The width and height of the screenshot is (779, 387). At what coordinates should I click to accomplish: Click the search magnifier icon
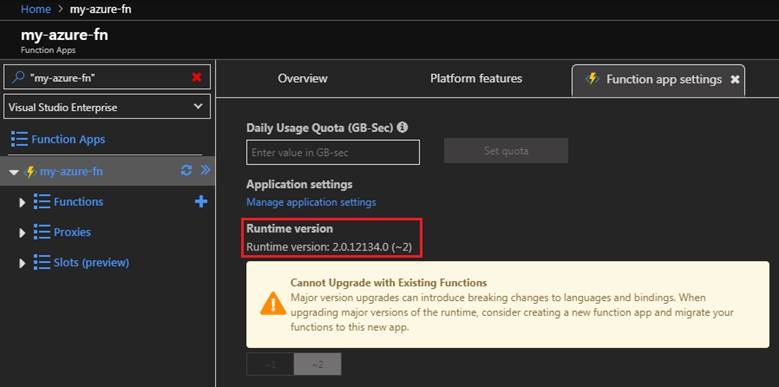18,77
